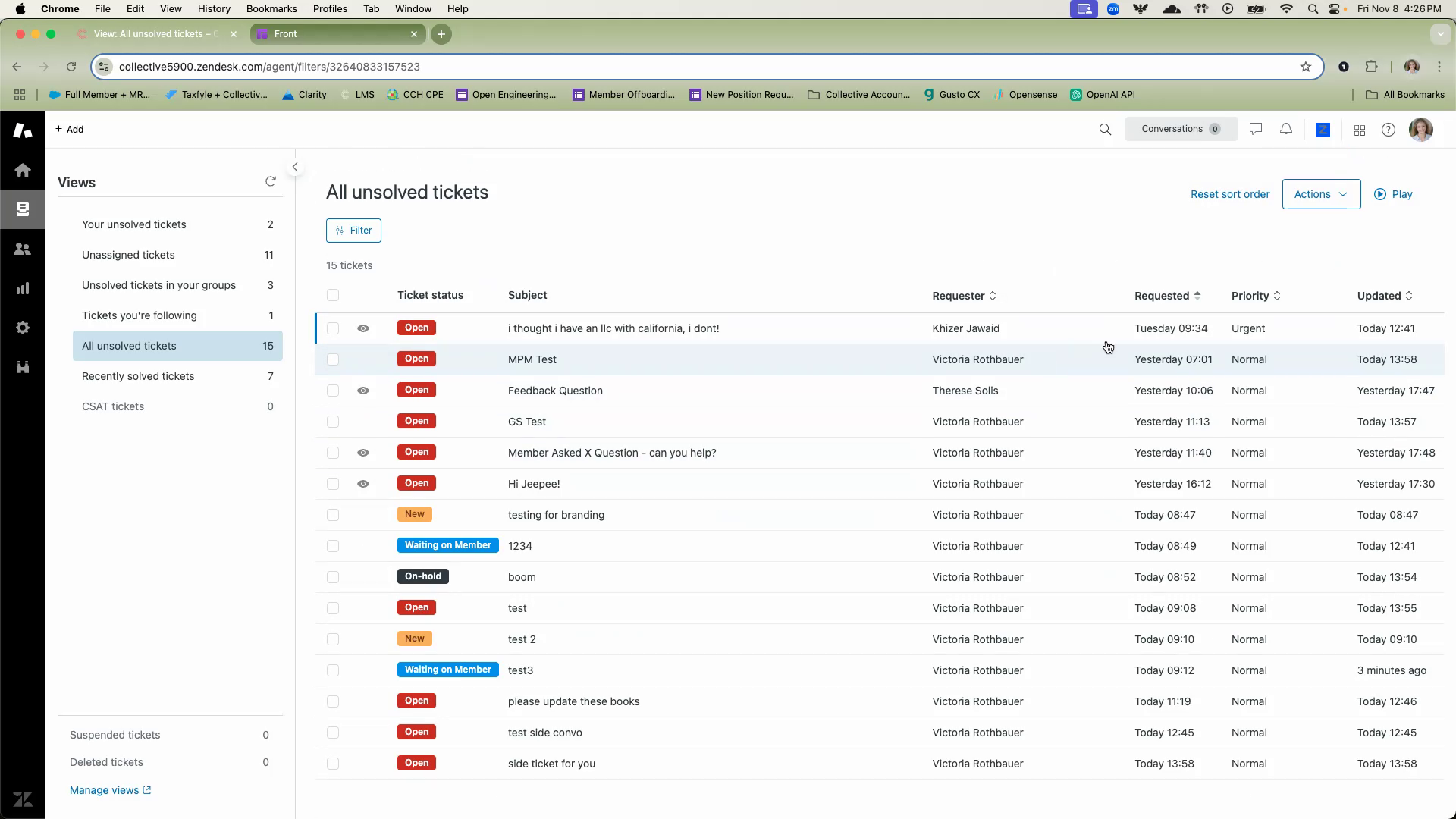Click the Zendesk search magnifier icon
The image size is (1456, 819).
click(x=1105, y=130)
